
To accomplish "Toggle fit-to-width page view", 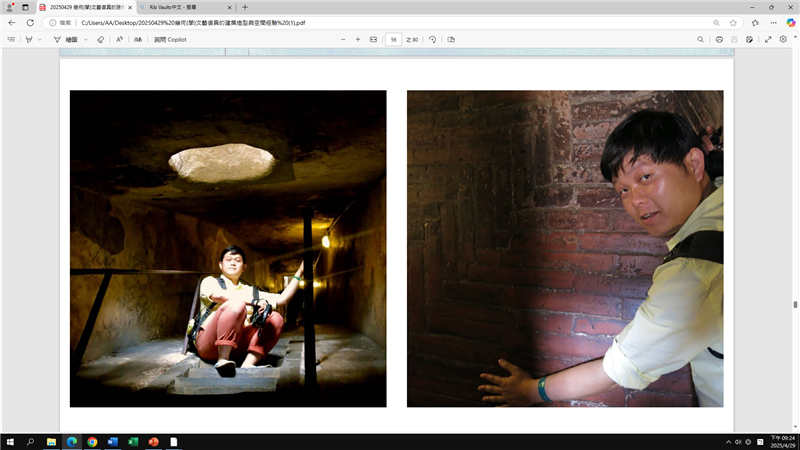I will point(373,39).
